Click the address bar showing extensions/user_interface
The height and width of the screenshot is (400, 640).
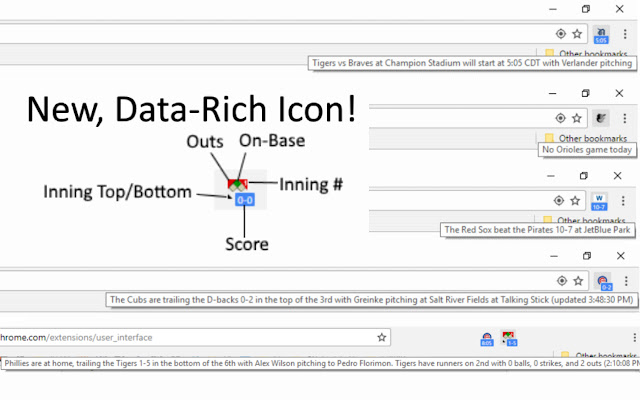(195, 337)
